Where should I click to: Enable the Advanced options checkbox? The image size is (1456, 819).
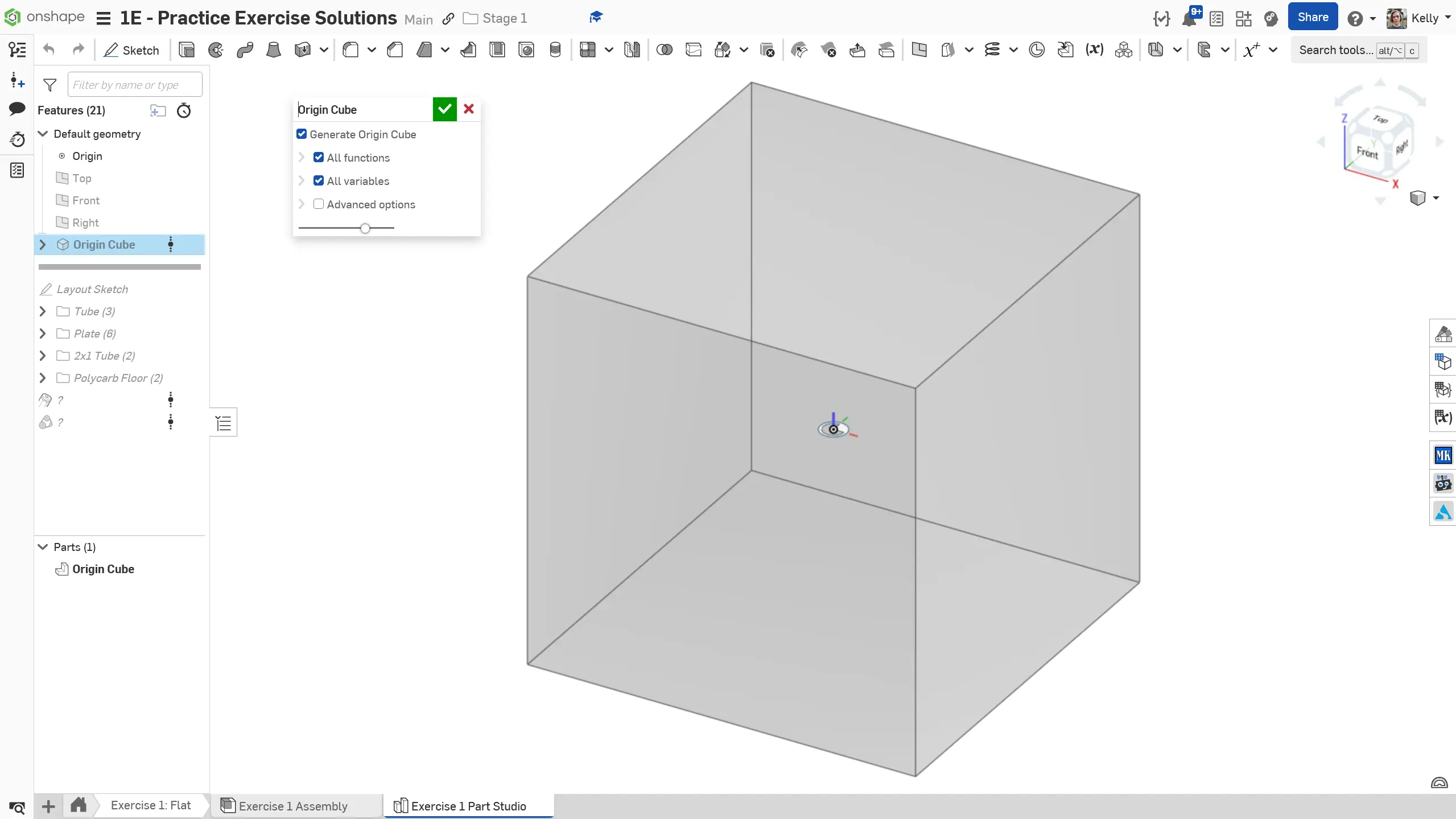(x=319, y=204)
